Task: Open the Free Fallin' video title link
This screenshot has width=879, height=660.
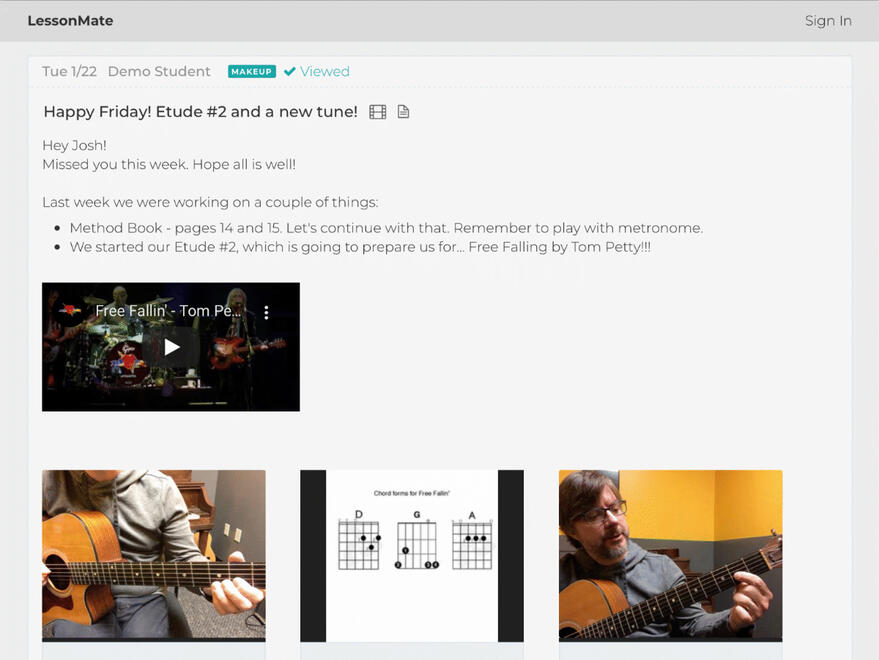Action: coord(168,311)
